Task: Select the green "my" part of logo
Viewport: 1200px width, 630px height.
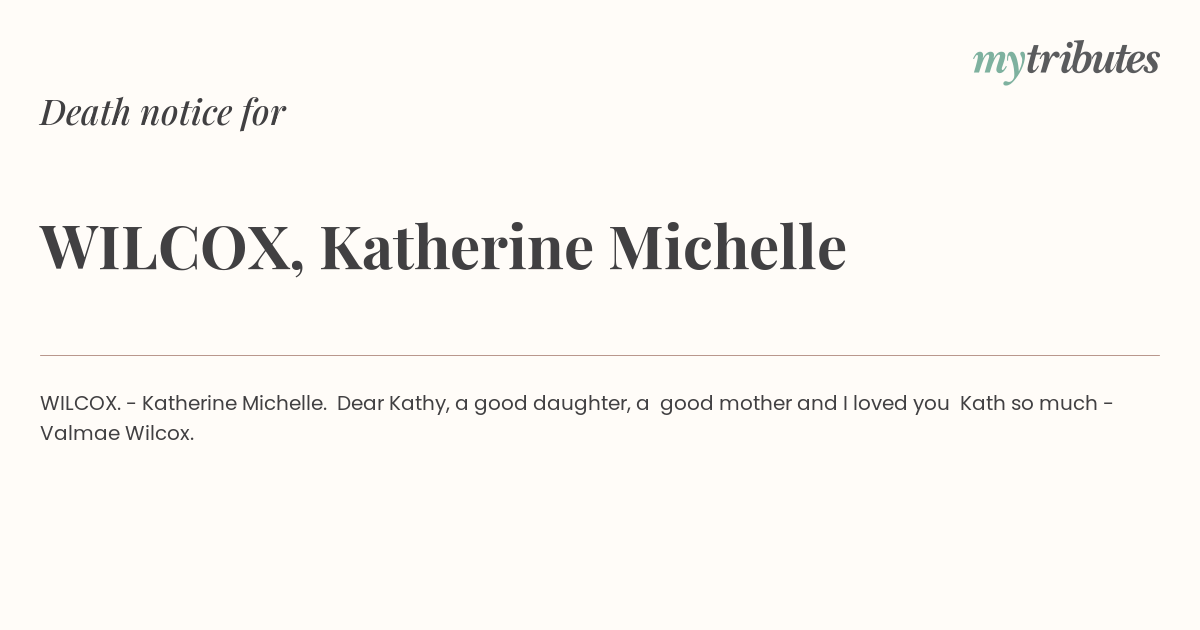Action: tap(998, 64)
